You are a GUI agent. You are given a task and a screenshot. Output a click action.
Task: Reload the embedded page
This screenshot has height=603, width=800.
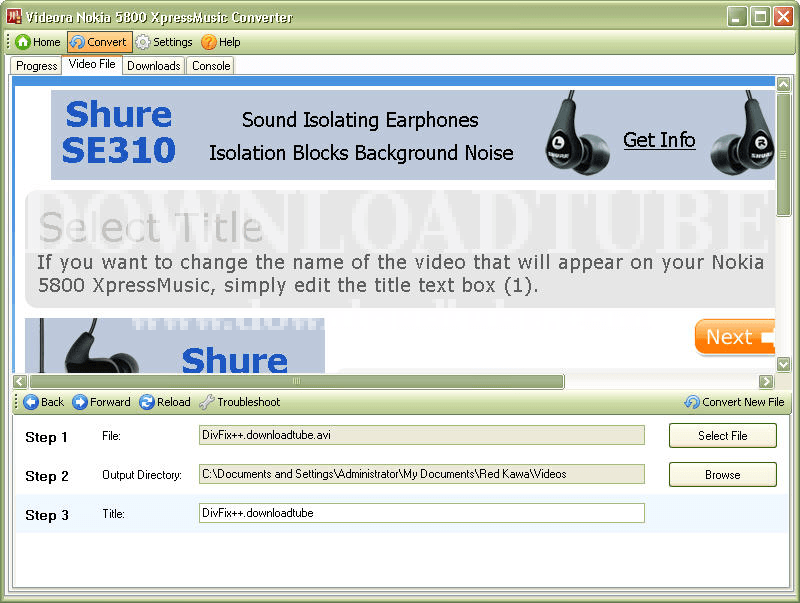tap(165, 402)
